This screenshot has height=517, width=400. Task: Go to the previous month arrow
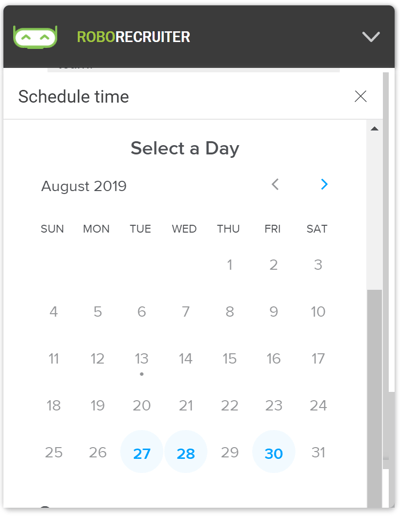click(275, 184)
